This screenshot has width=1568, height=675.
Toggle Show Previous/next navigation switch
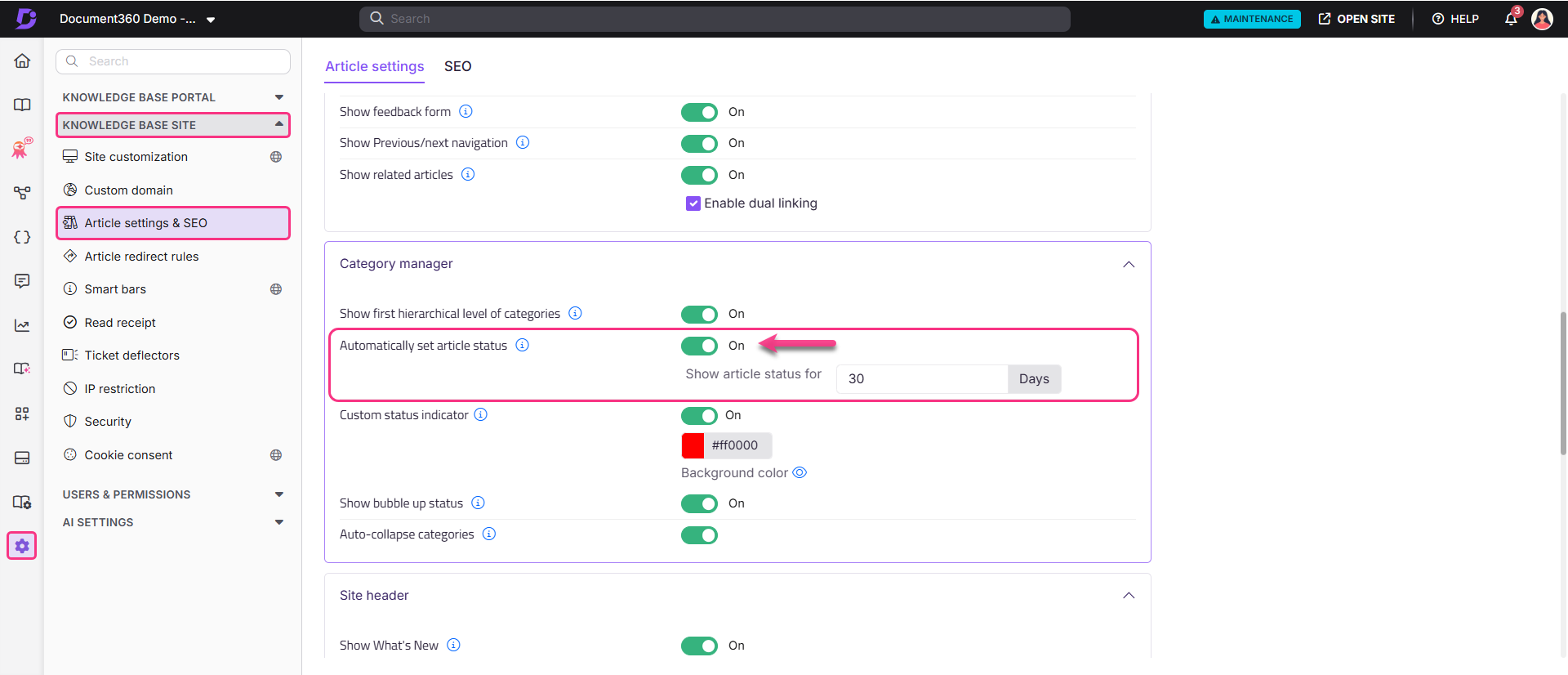699,143
